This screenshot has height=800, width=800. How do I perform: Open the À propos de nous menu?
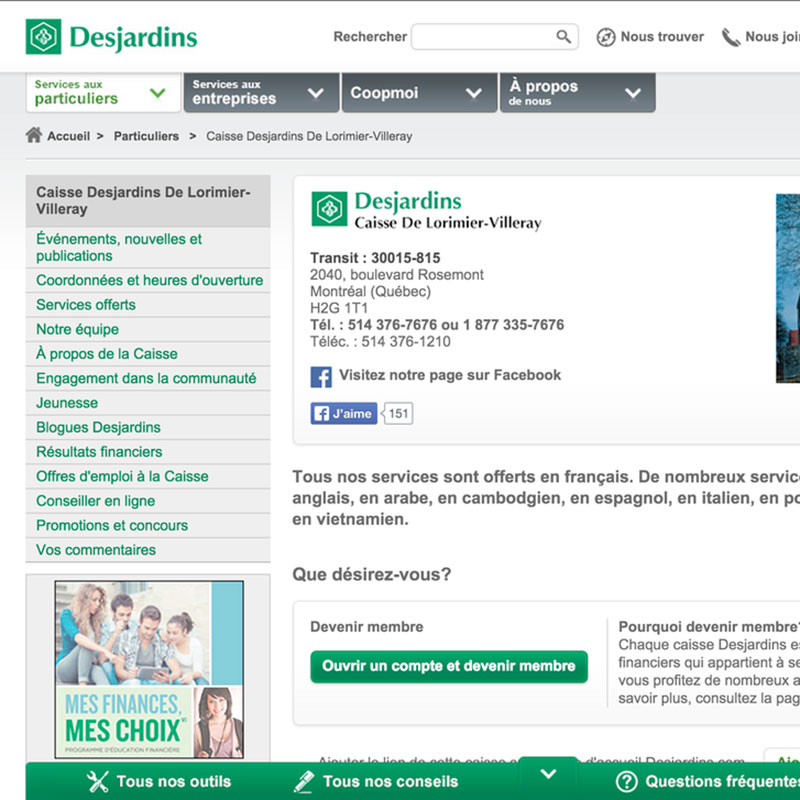click(x=578, y=92)
